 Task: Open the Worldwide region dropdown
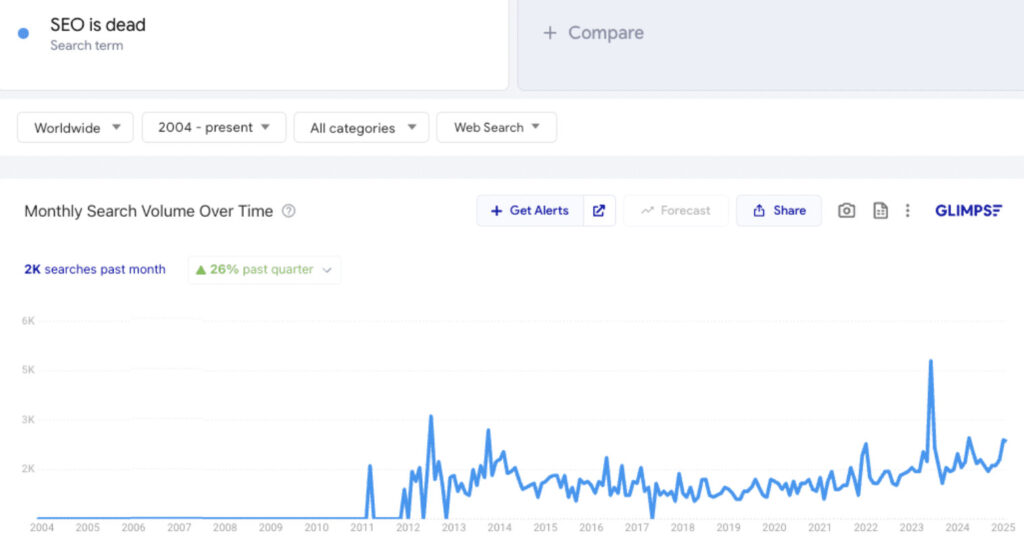point(75,127)
